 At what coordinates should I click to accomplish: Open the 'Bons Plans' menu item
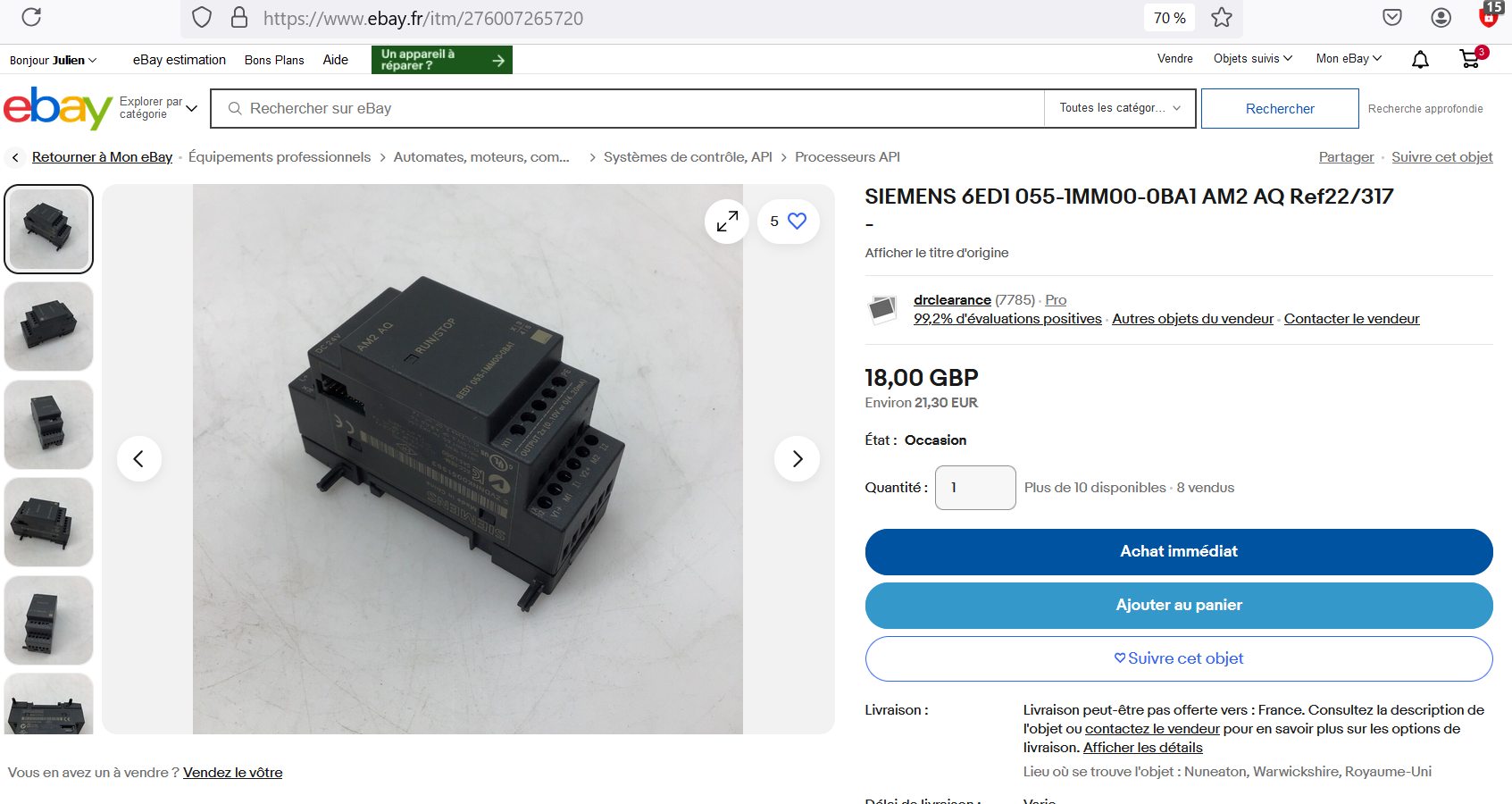[274, 60]
